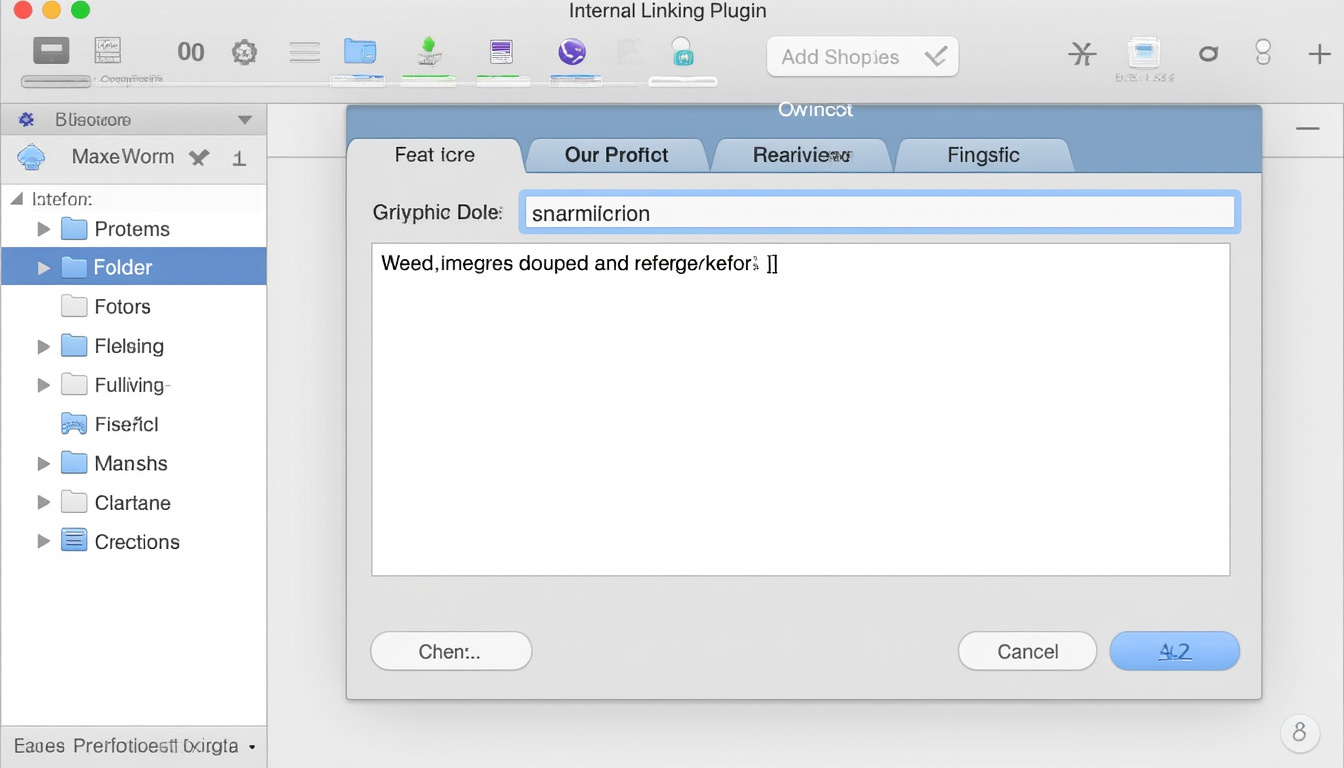Click the plus icon in the toolbar
Image resolution: width=1344 pixels, height=768 pixels.
click(1319, 54)
